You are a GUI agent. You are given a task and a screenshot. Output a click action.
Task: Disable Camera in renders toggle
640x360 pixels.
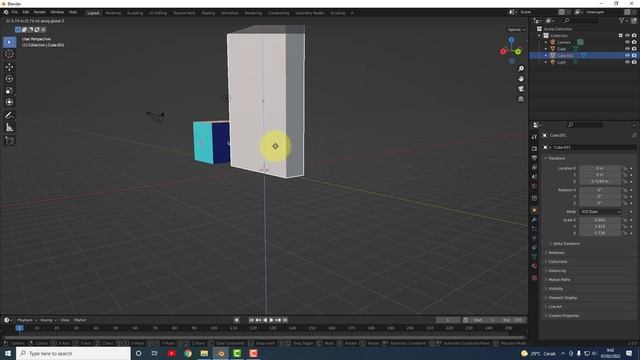click(634, 42)
